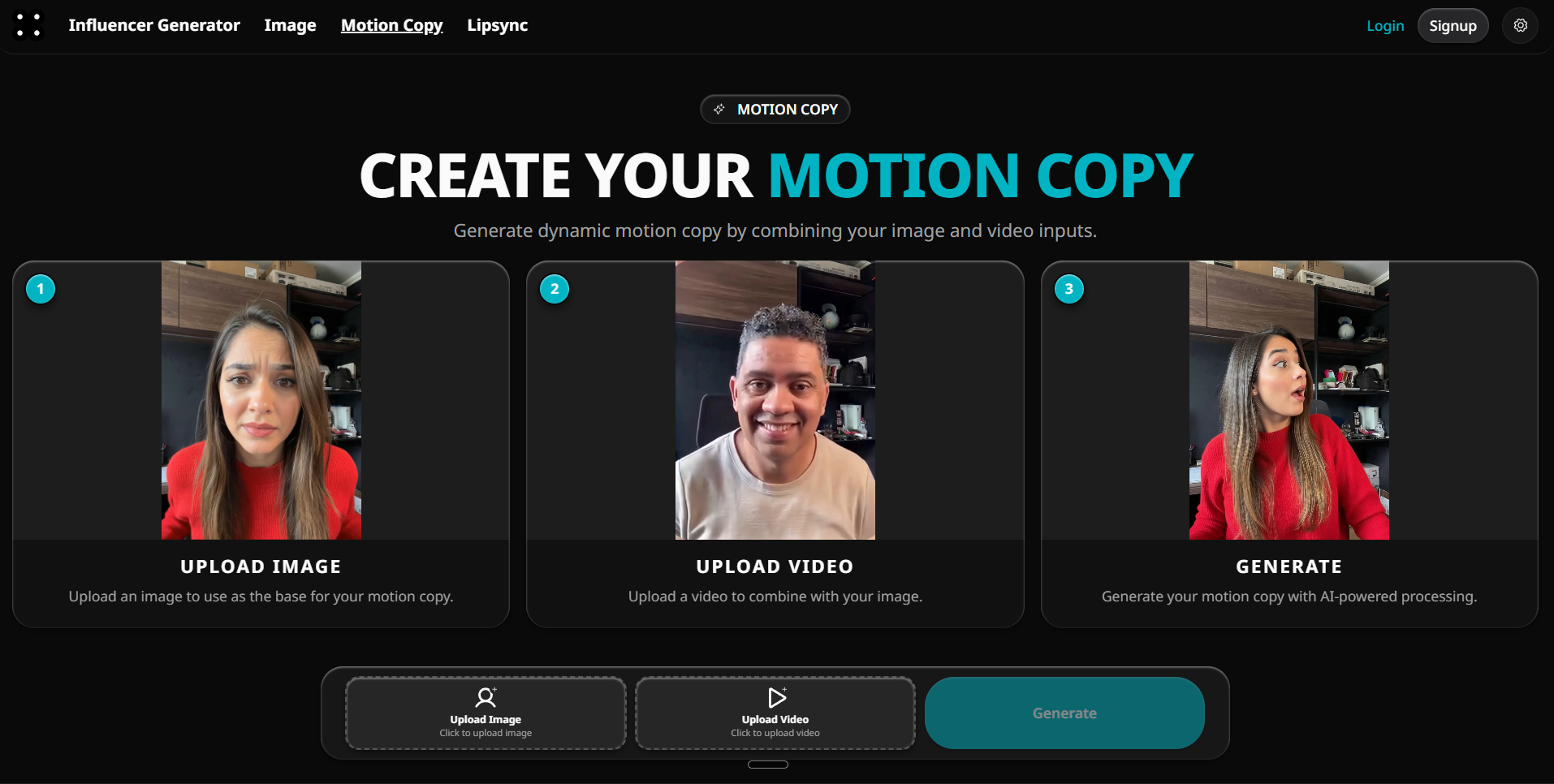Click the Upload Video dropzone
The width and height of the screenshot is (1554, 784).
pyautogui.click(x=775, y=713)
